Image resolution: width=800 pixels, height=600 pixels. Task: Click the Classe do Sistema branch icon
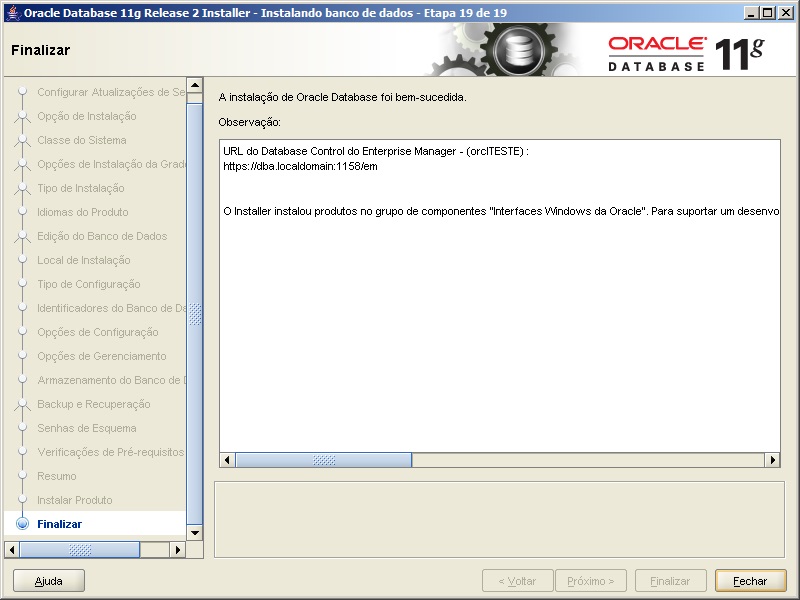coord(22,141)
